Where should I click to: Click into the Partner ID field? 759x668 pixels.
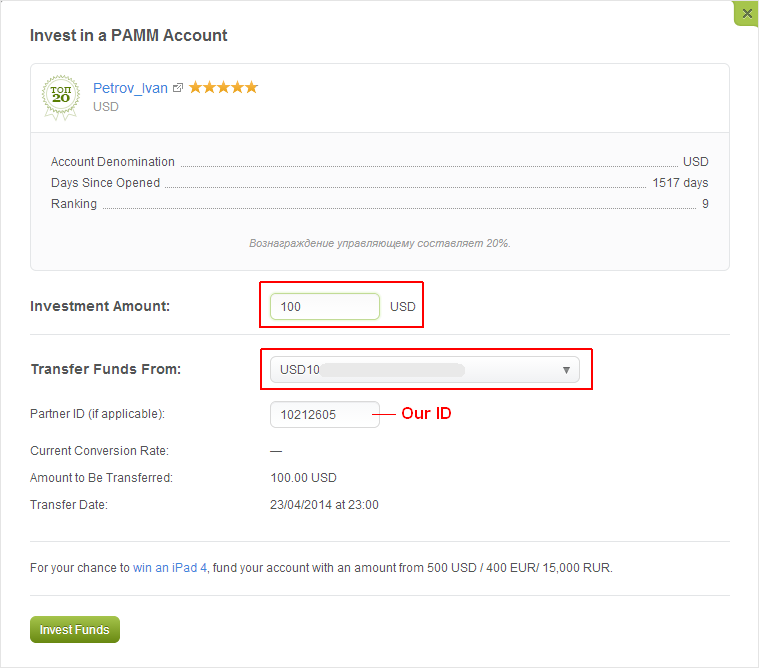point(325,414)
